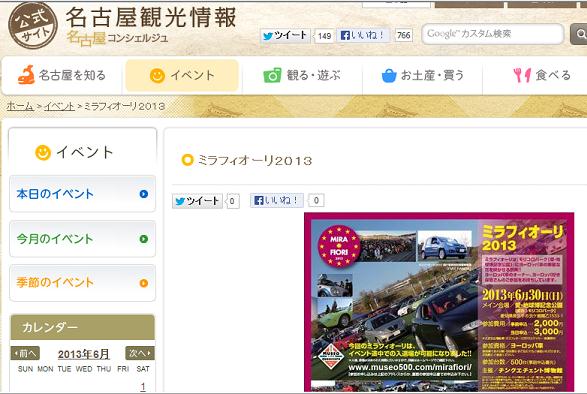Click the article tweet count 0
The height and width of the screenshot is (394, 587).
pos(232,201)
